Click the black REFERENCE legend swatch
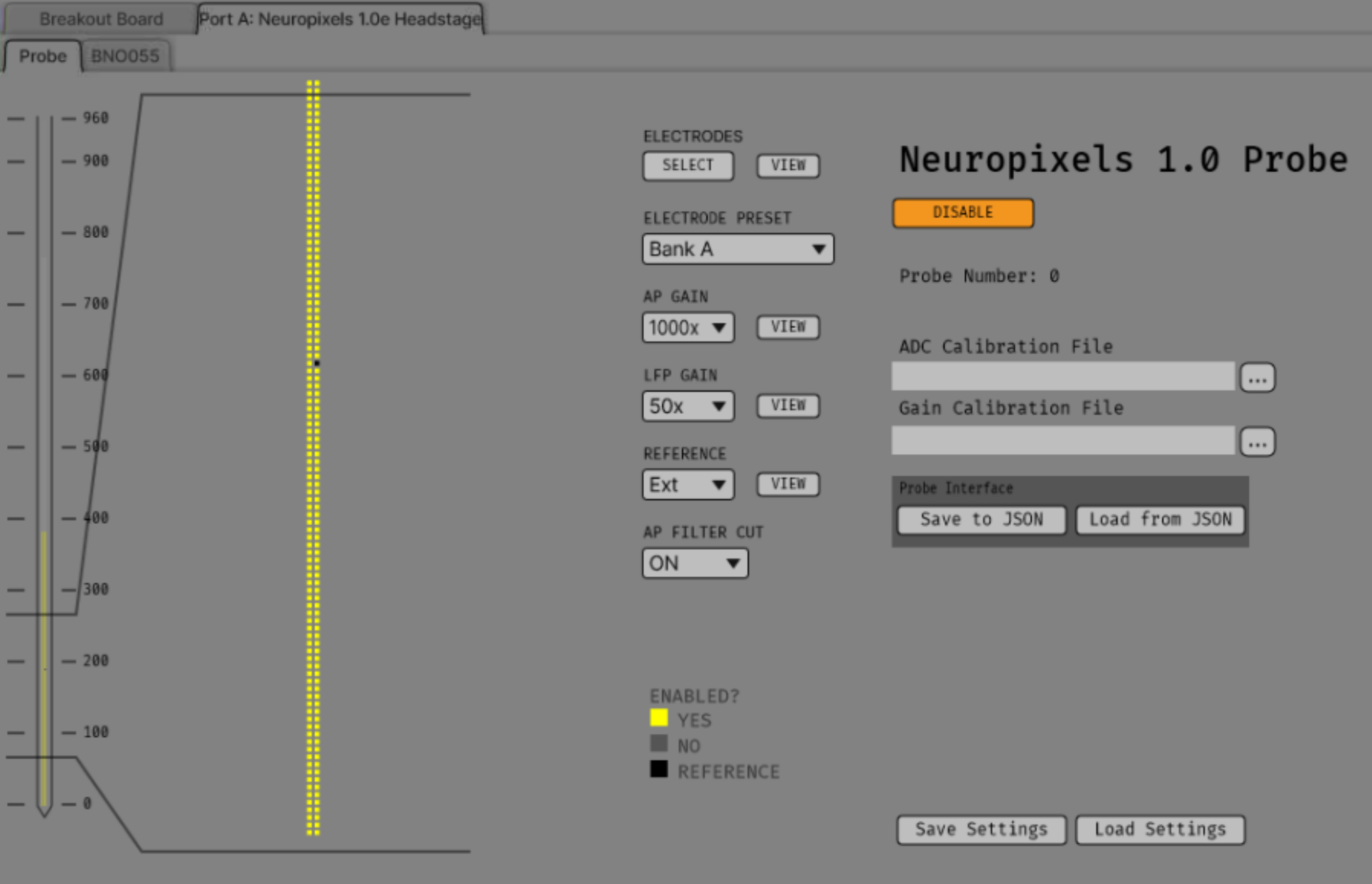The height and width of the screenshot is (884, 1372). [658, 769]
